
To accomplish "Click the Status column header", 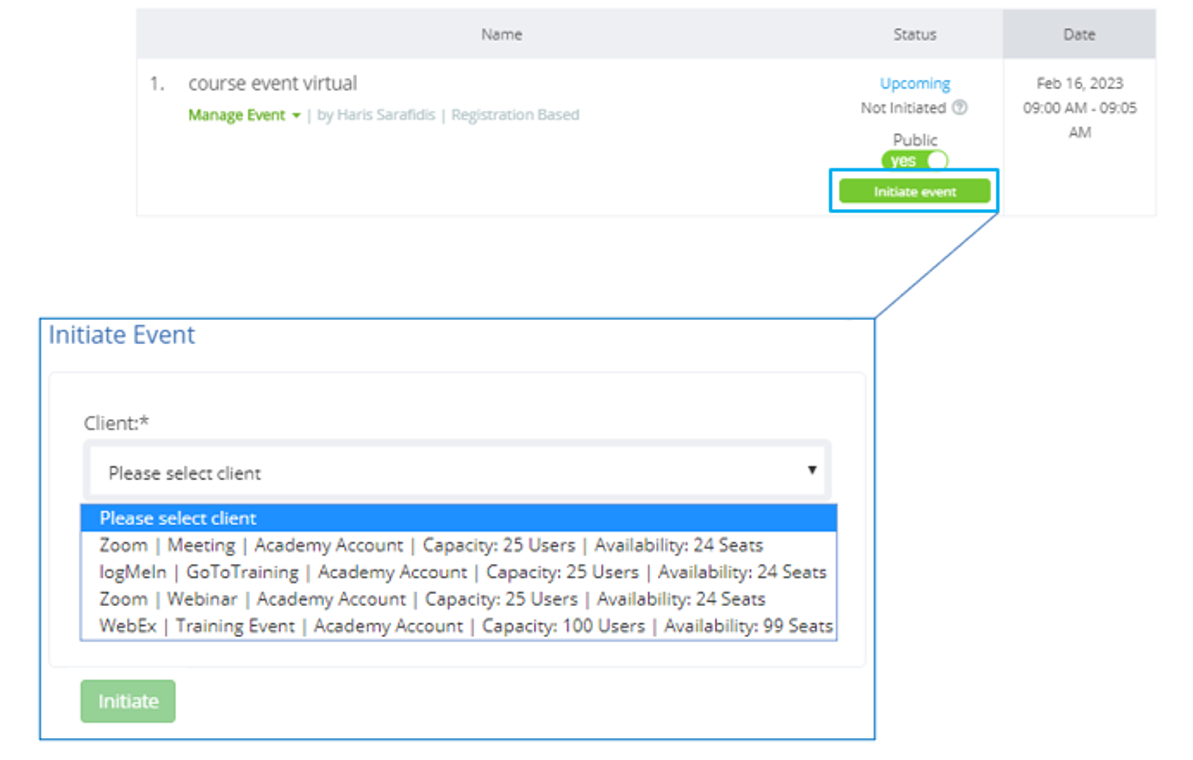I will tap(915, 34).
